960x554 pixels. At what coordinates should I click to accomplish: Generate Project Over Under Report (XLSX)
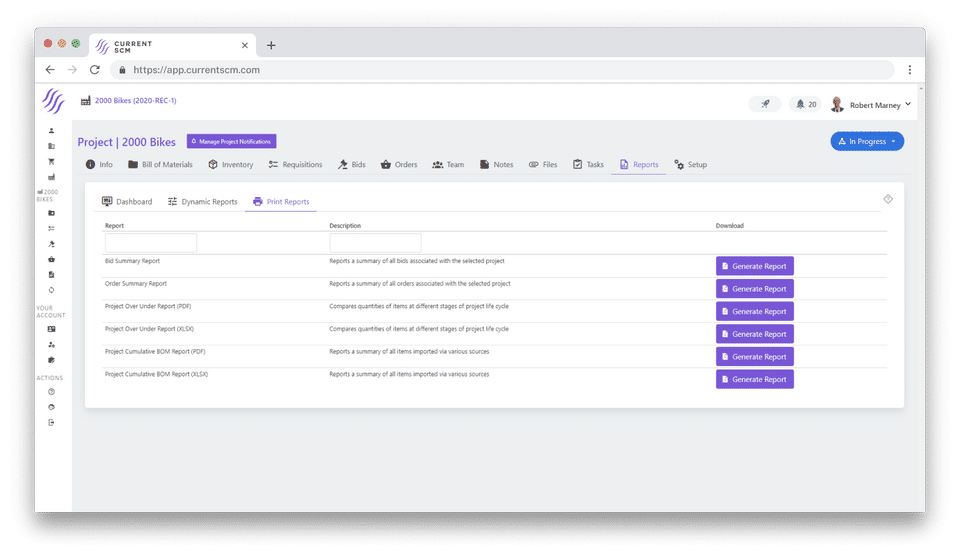point(755,334)
